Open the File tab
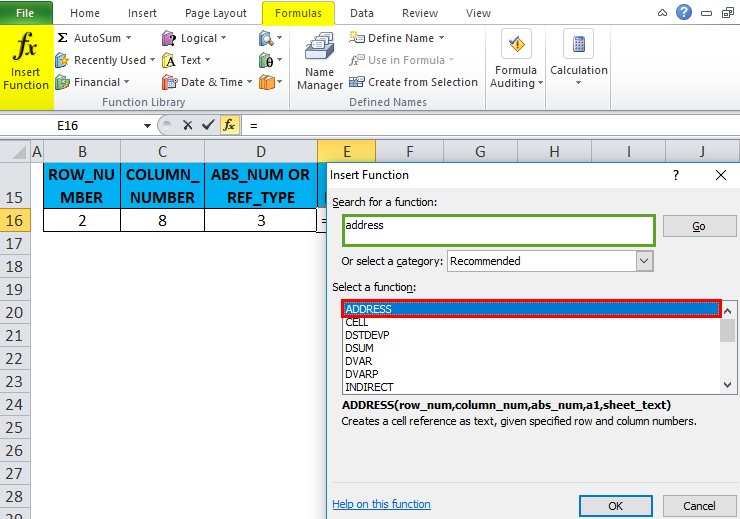740x519 pixels. click(x=25, y=13)
